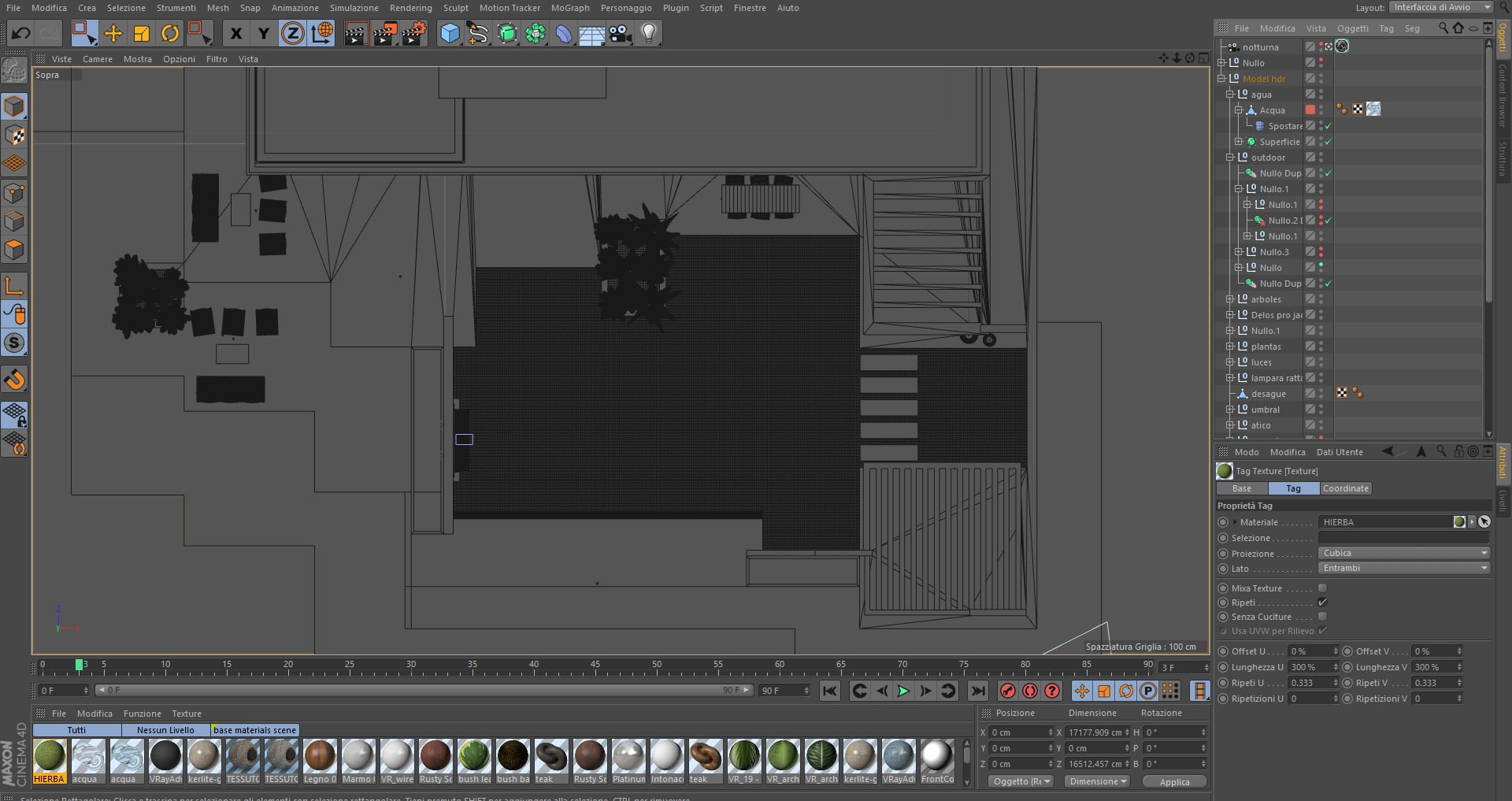Click the Undo arrow icon
This screenshot has height=801, width=1512.
(x=21, y=33)
